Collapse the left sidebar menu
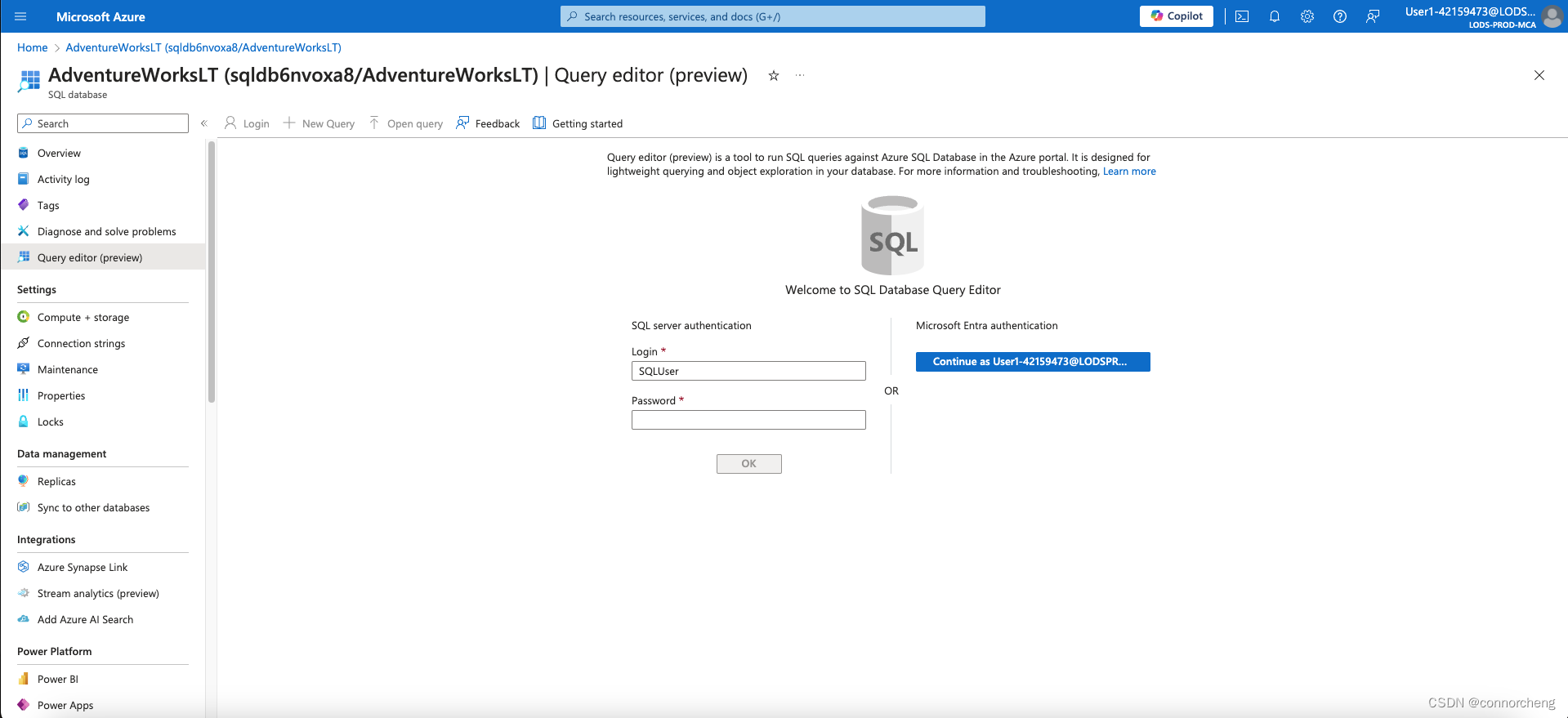Image resolution: width=1568 pixels, height=718 pixels. point(204,123)
